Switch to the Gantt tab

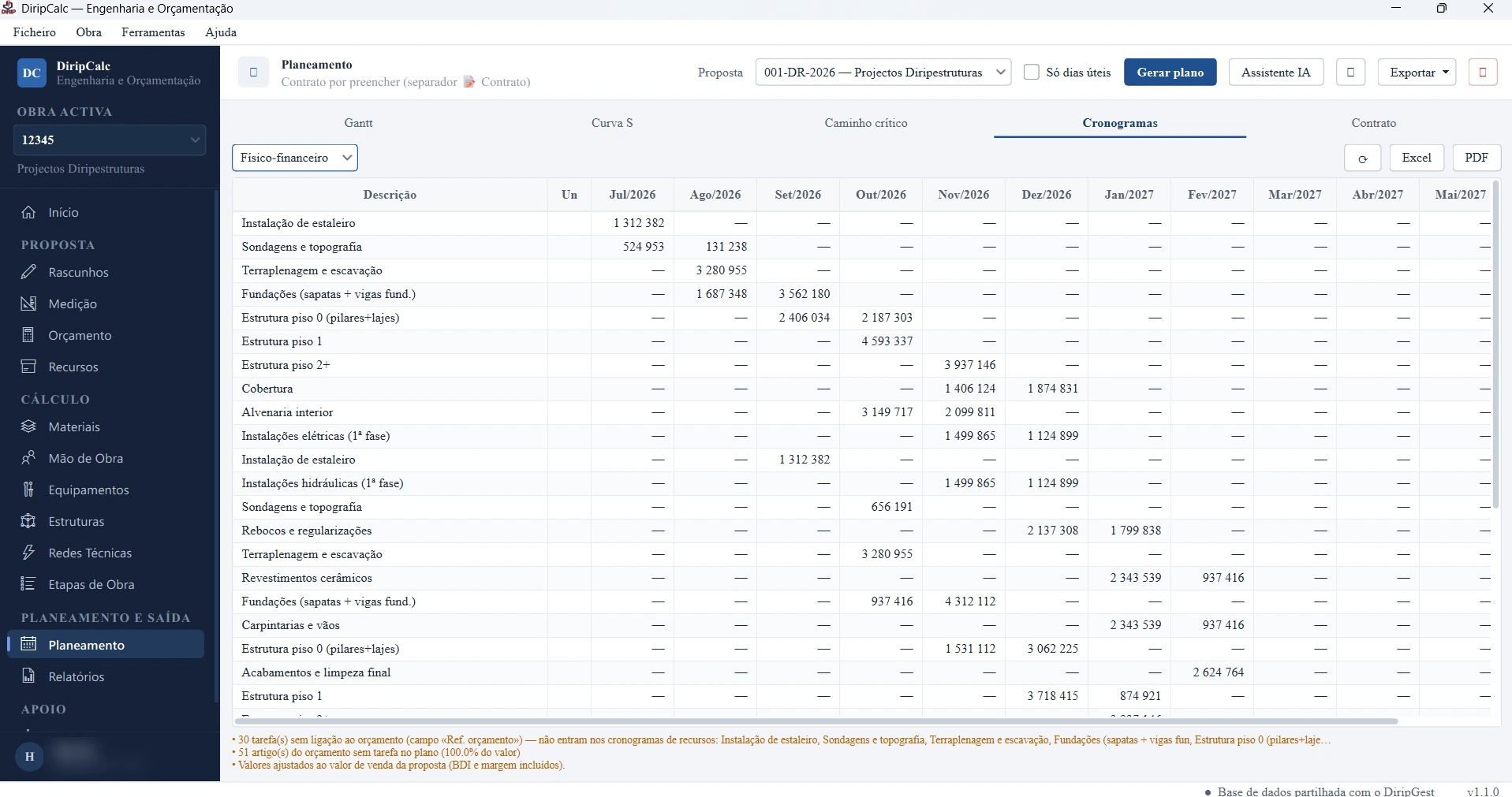[358, 123]
